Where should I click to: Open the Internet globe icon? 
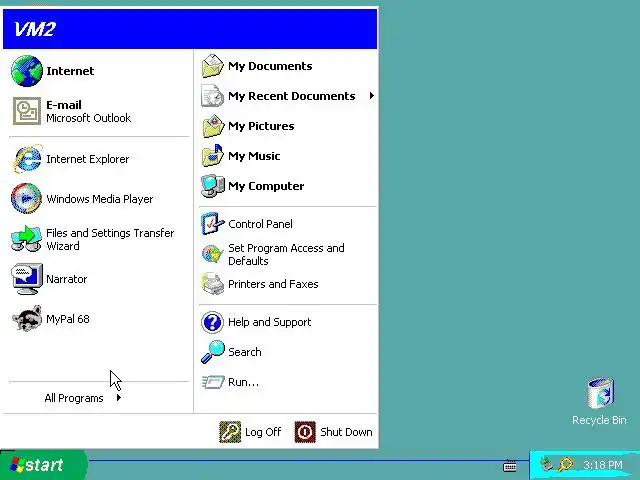(27, 71)
